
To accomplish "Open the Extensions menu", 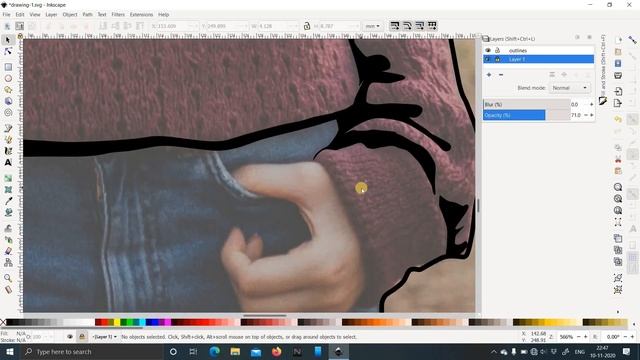I will pyautogui.click(x=141, y=14).
